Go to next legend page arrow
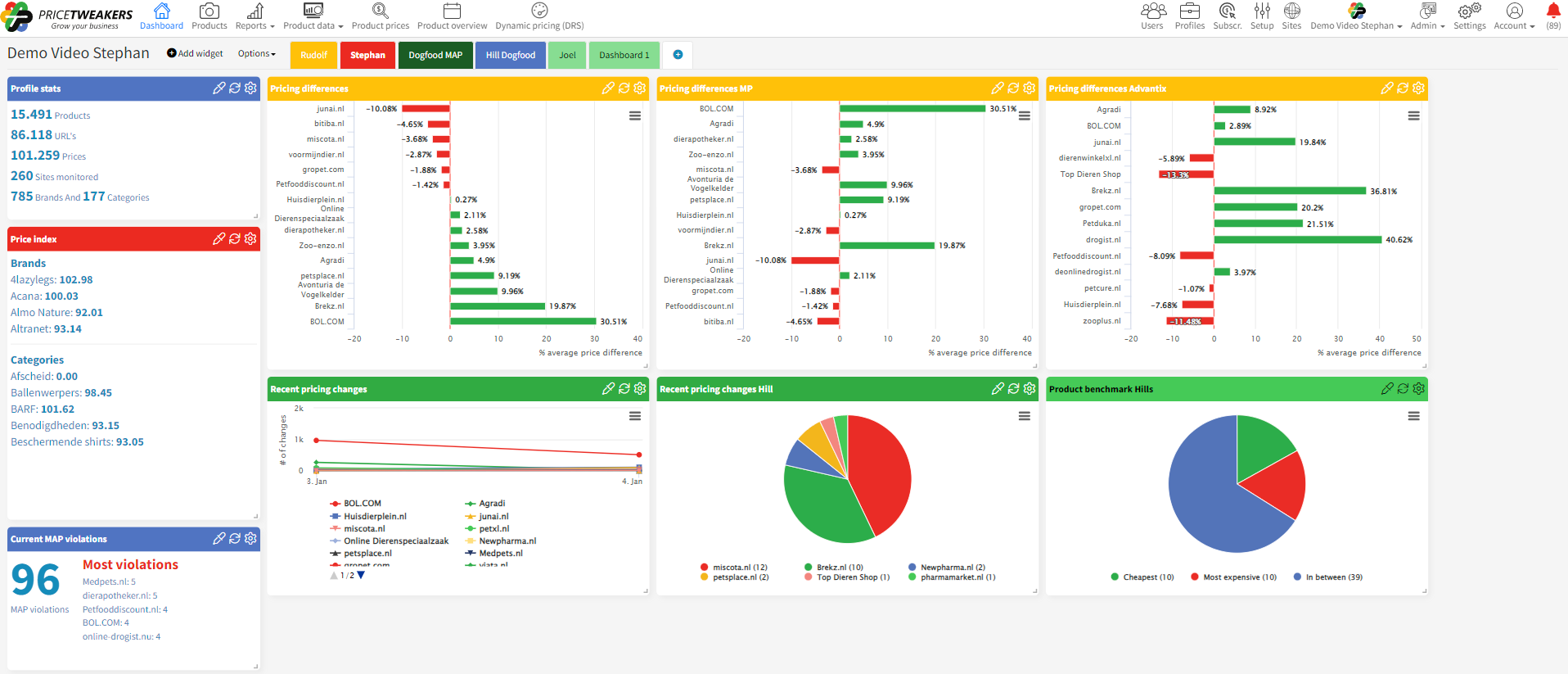 361,576
